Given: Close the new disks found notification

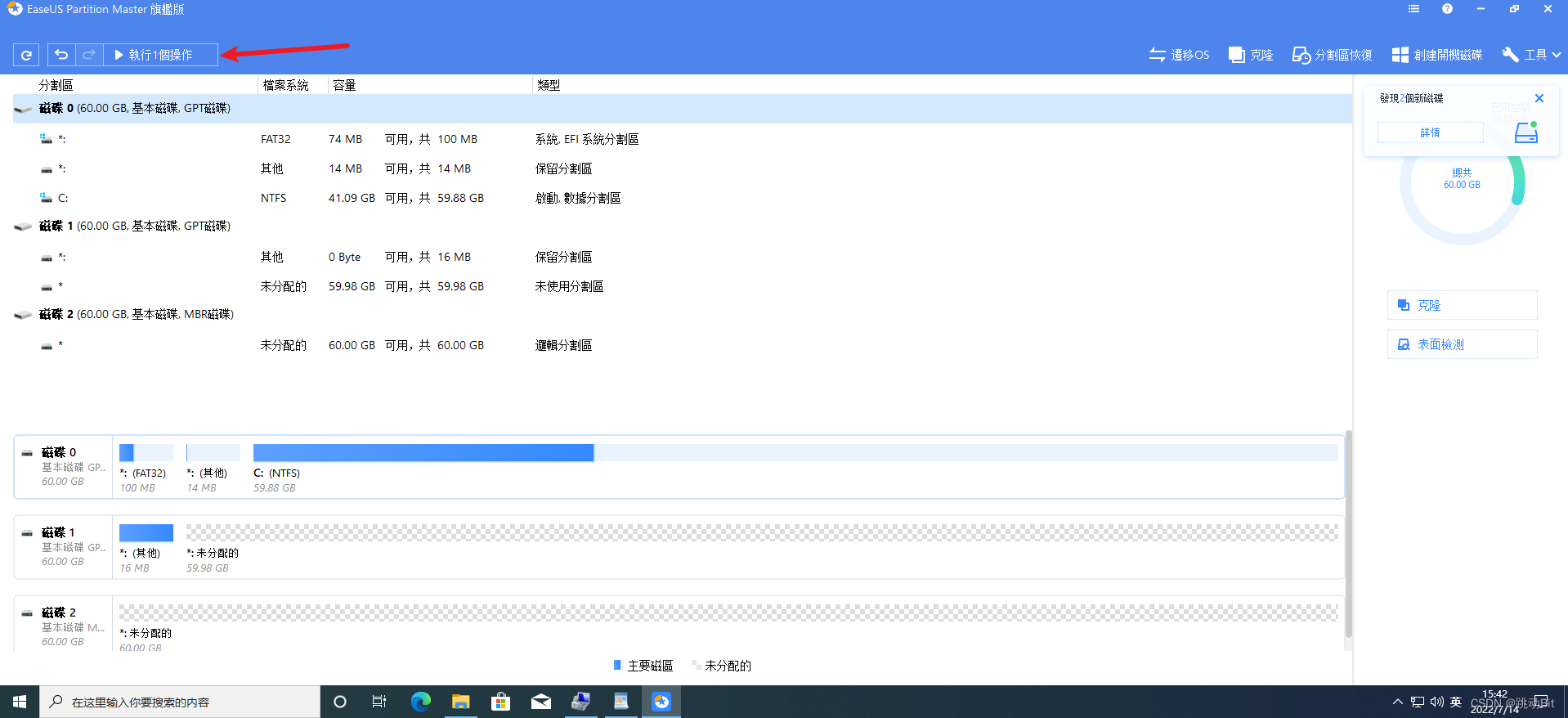Looking at the screenshot, I should (x=1539, y=98).
